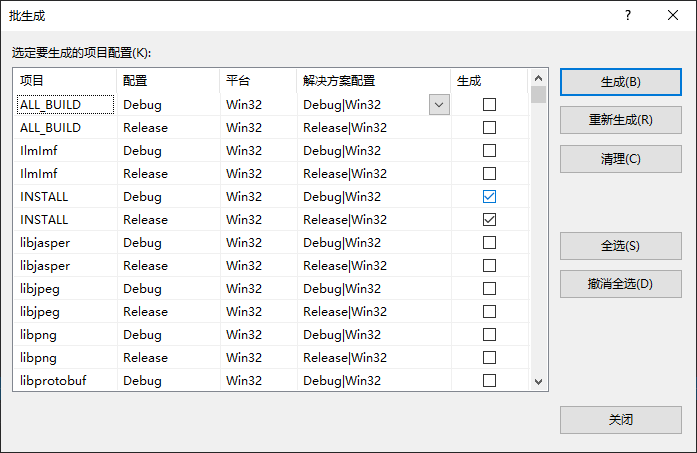Sort by the 项目 column header

tap(65, 80)
